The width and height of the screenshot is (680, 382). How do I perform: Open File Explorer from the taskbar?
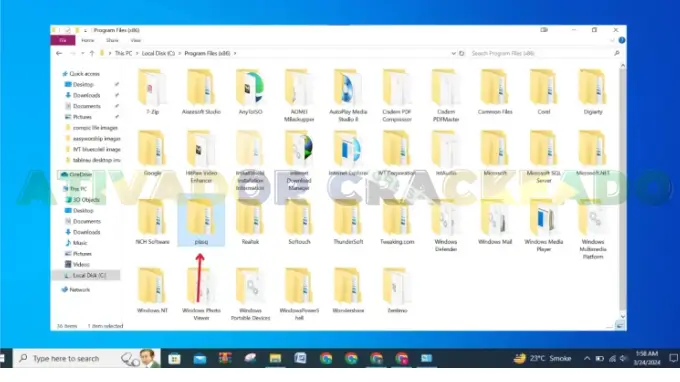(275, 359)
